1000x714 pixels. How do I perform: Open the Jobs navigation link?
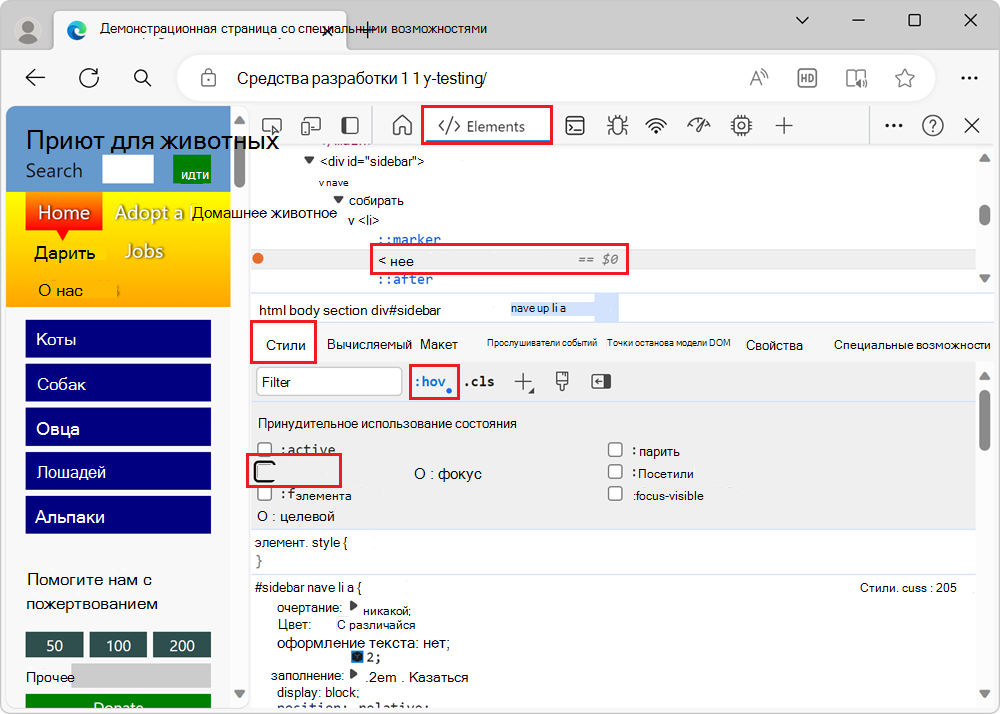click(144, 251)
